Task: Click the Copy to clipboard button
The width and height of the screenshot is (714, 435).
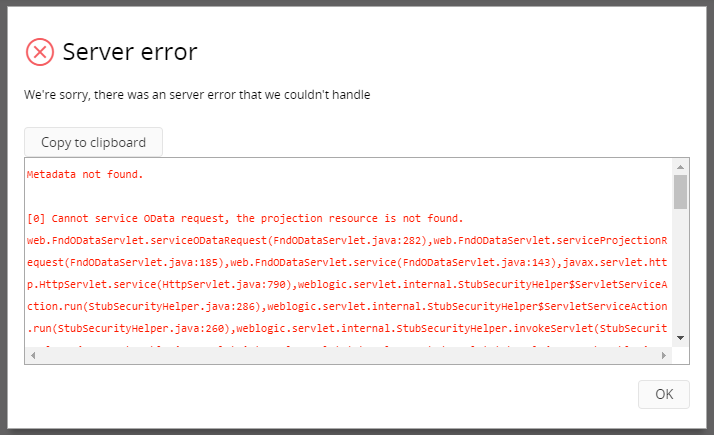Action: coord(93,142)
